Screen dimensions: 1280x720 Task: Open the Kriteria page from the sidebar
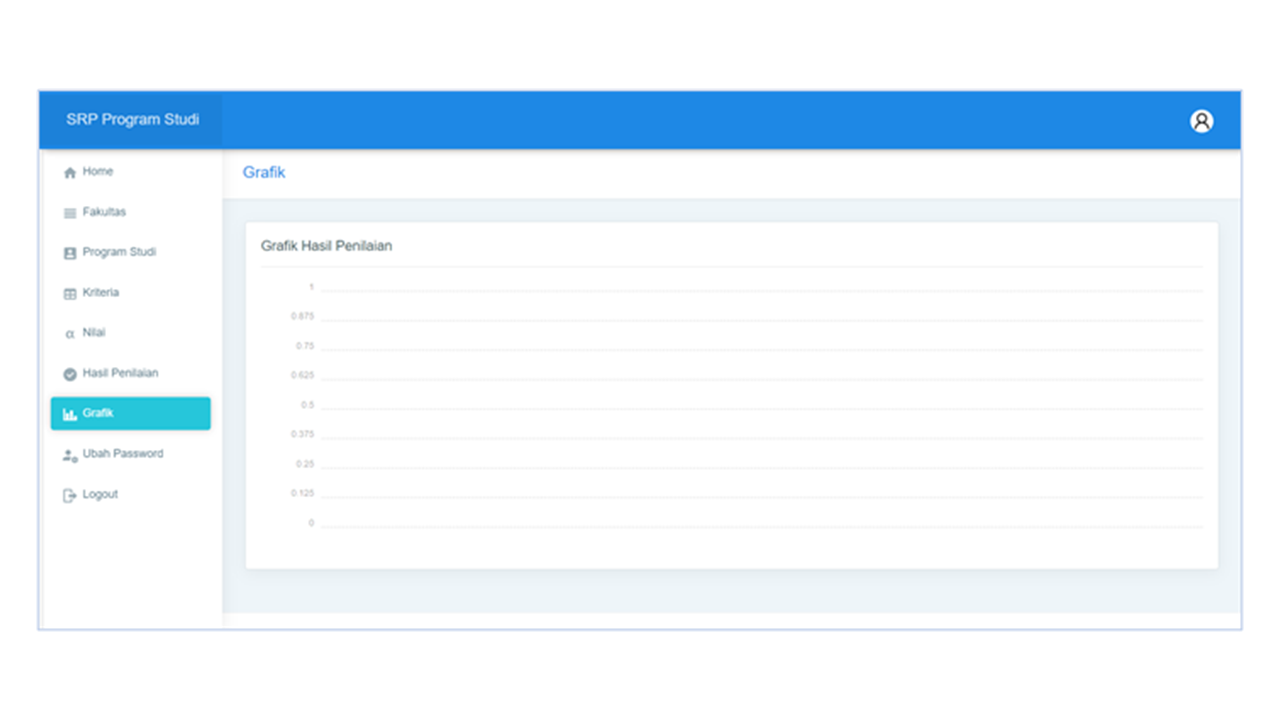click(101, 293)
